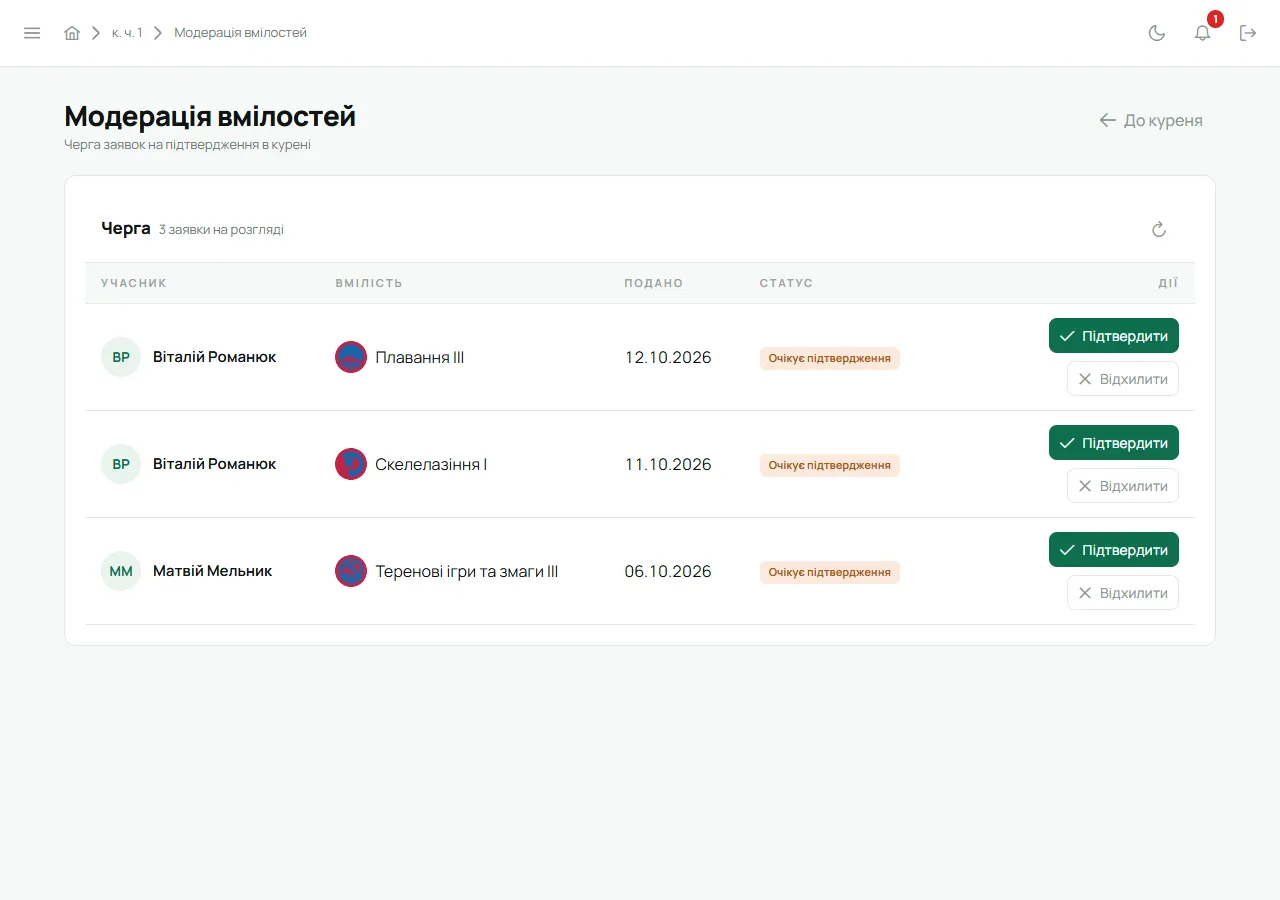
Task: Click the Плавання III badge icon
Action: tap(351, 357)
